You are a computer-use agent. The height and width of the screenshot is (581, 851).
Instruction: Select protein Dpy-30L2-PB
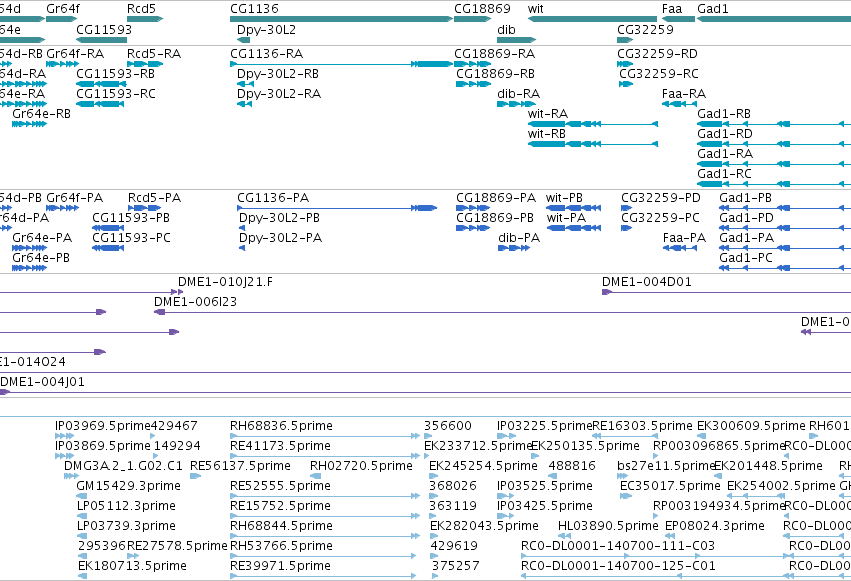coord(242,228)
